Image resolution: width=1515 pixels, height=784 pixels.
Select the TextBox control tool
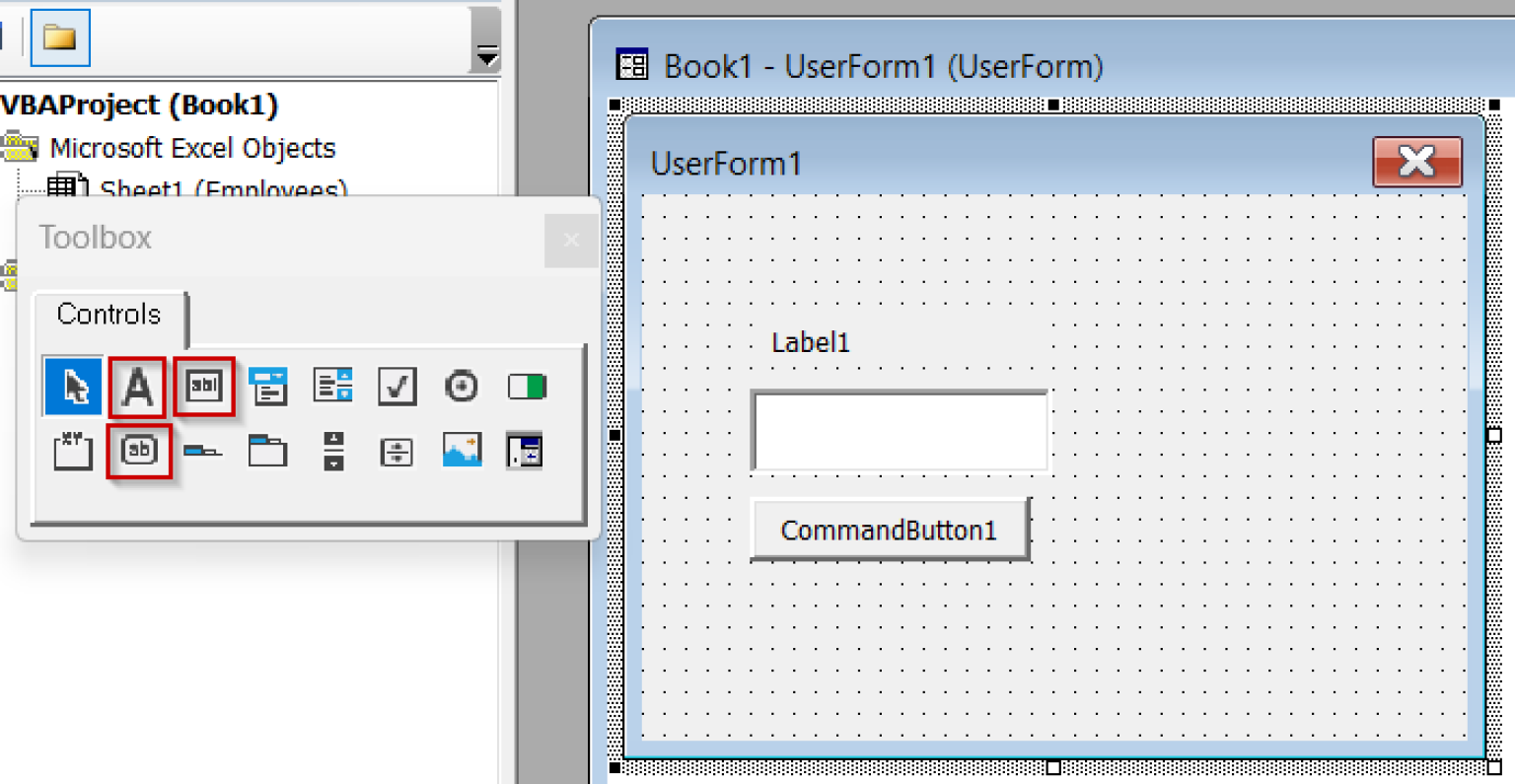203,387
